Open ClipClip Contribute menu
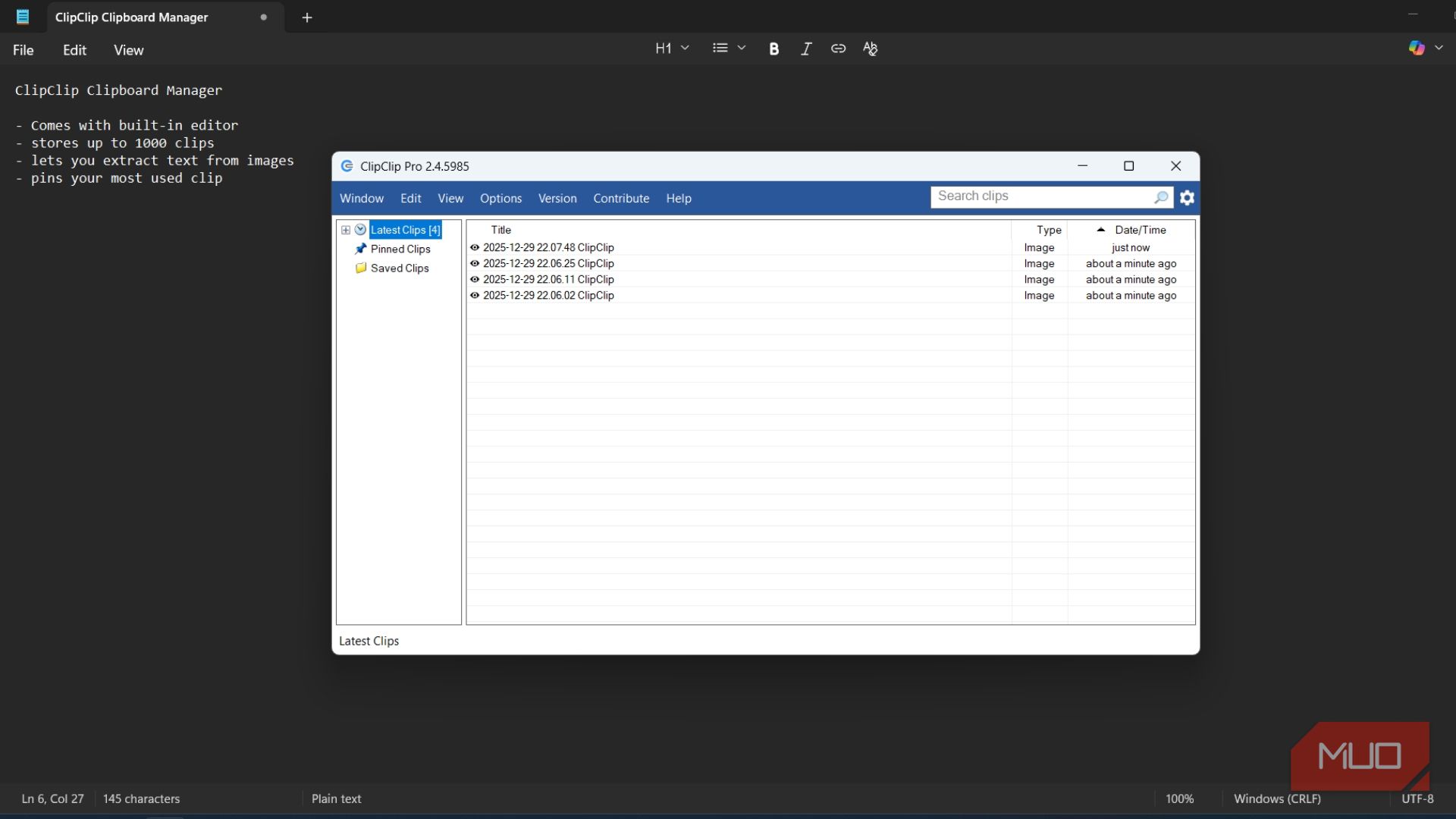This screenshot has height=819, width=1456. point(621,198)
